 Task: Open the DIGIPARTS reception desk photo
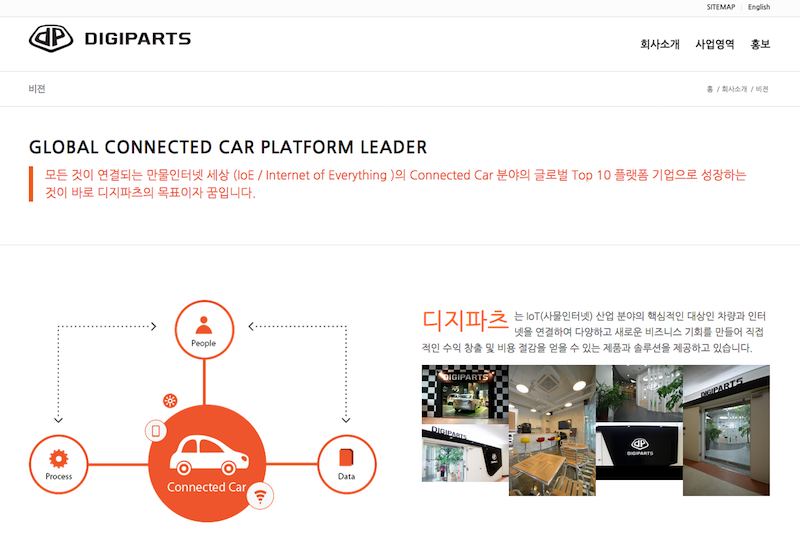pyautogui.click(x=639, y=451)
